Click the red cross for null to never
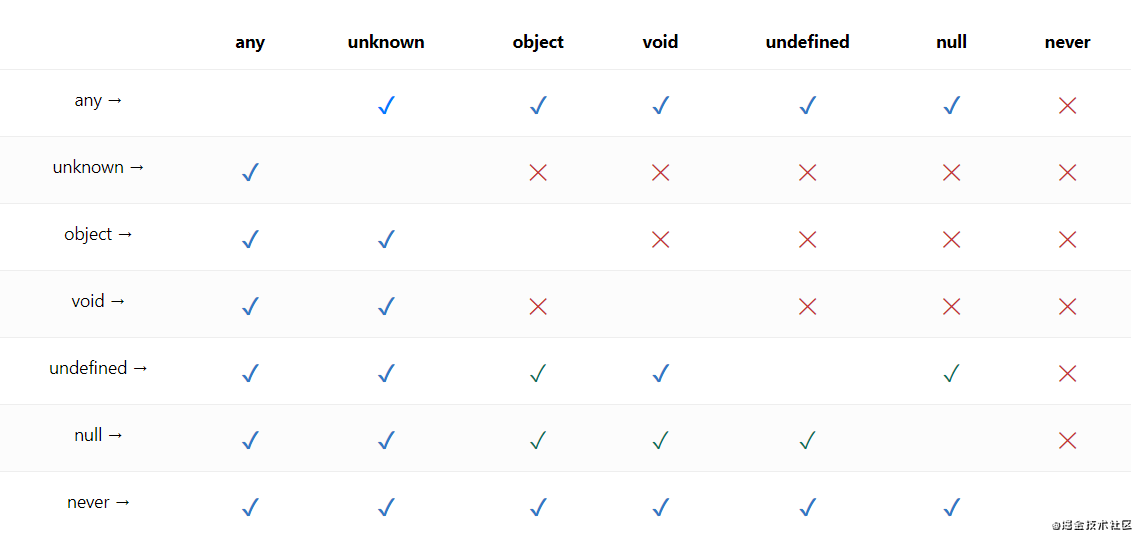1144x541 pixels. tap(1067, 440)
